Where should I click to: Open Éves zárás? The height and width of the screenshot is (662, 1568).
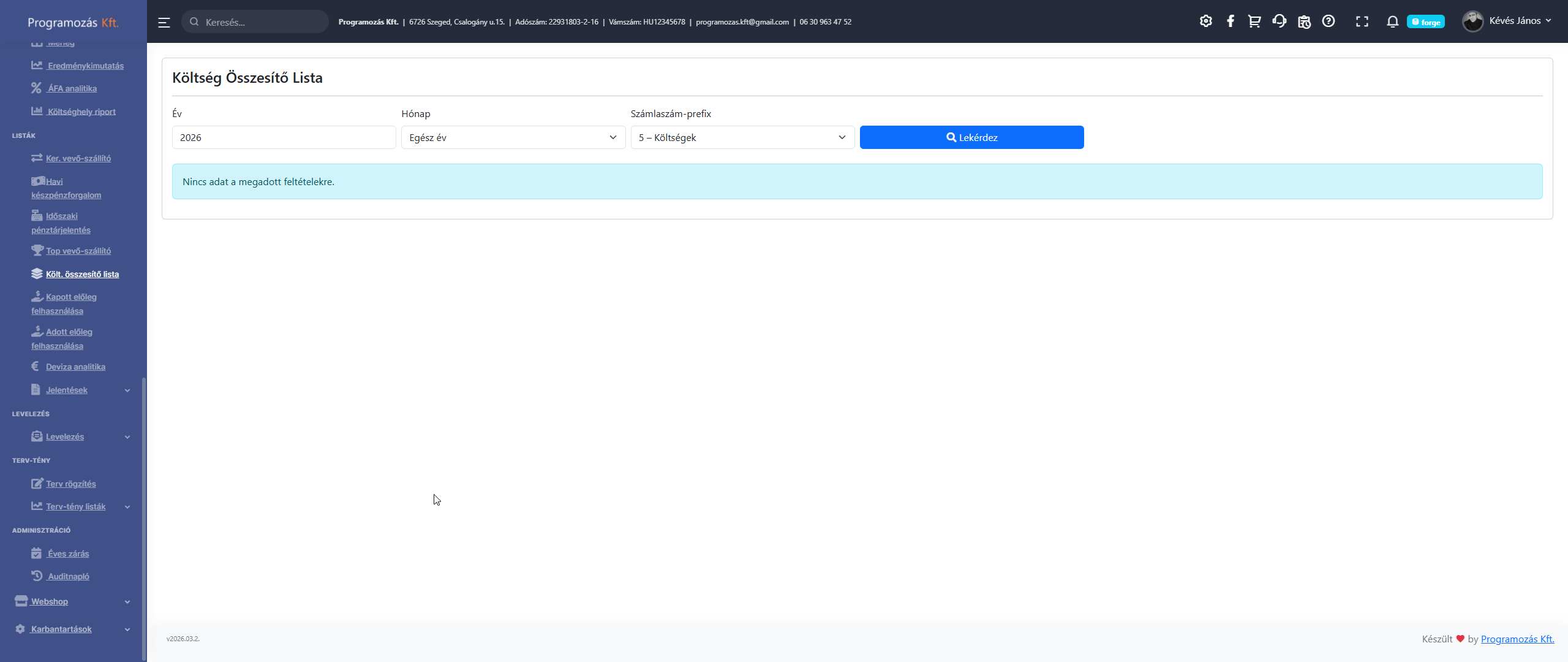(68, 554)
